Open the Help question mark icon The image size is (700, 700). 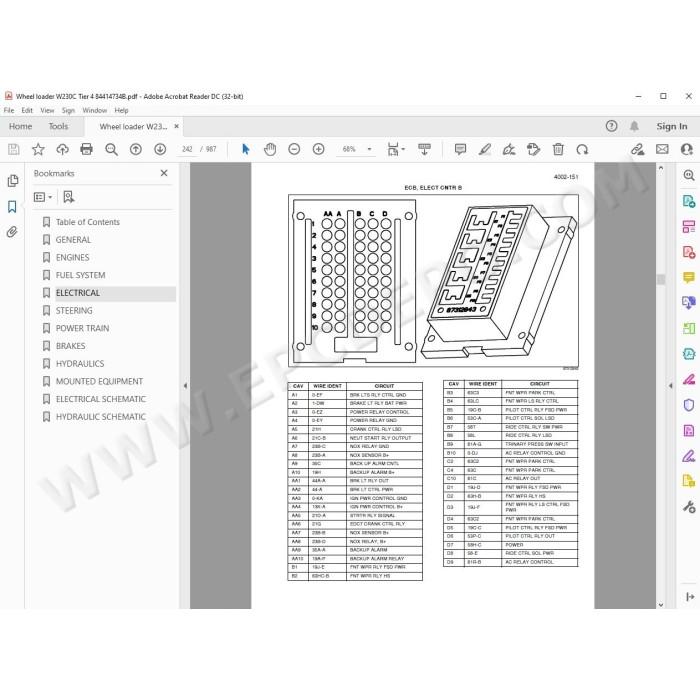pos(612,126)
